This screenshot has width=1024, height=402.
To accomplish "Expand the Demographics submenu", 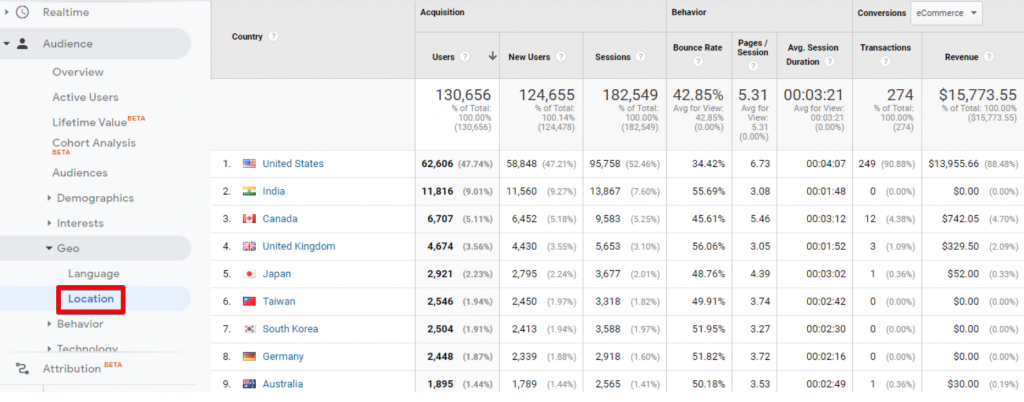I will (x=49, y=198).
